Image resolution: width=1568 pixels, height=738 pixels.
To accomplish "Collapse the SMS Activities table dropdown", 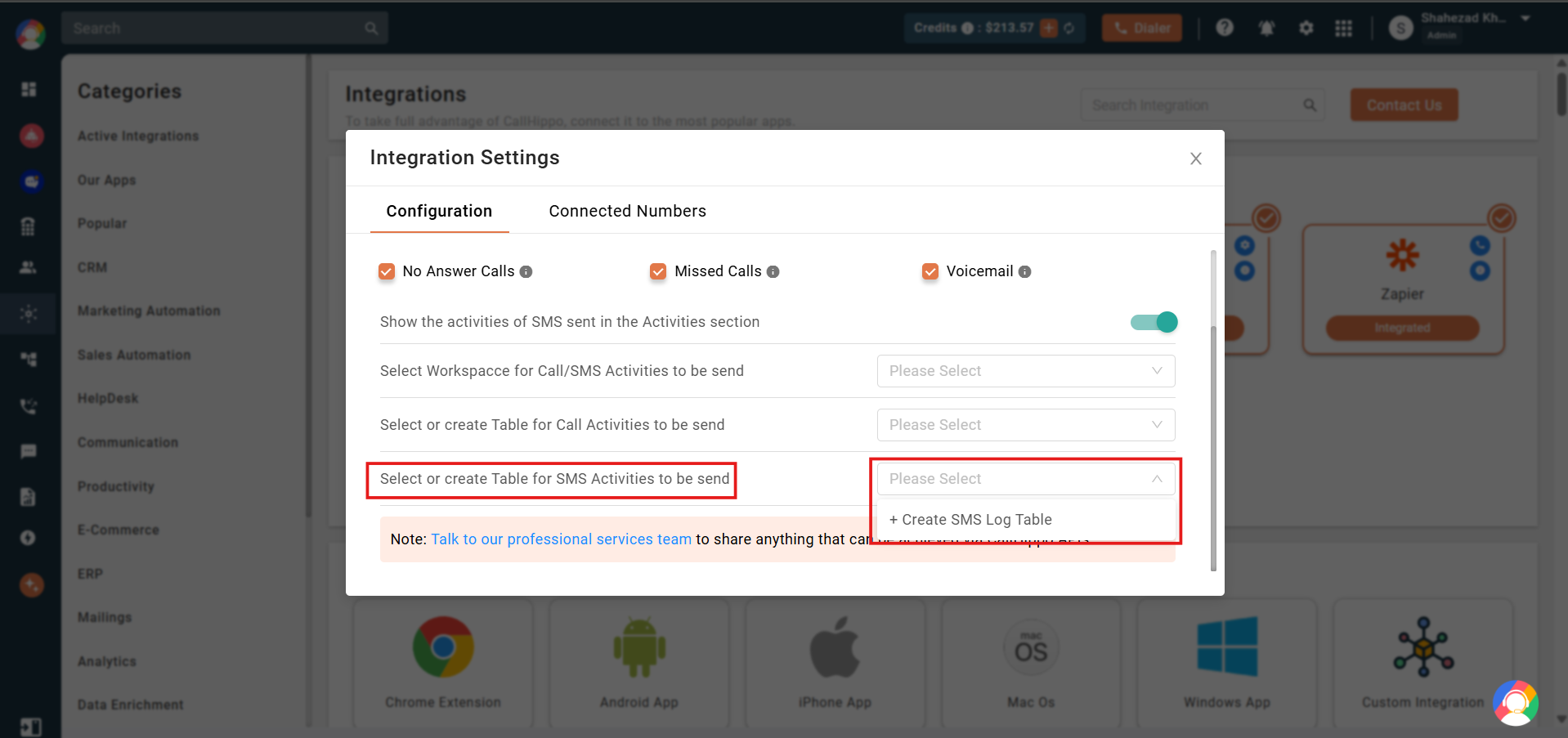I will point(1026,479).
